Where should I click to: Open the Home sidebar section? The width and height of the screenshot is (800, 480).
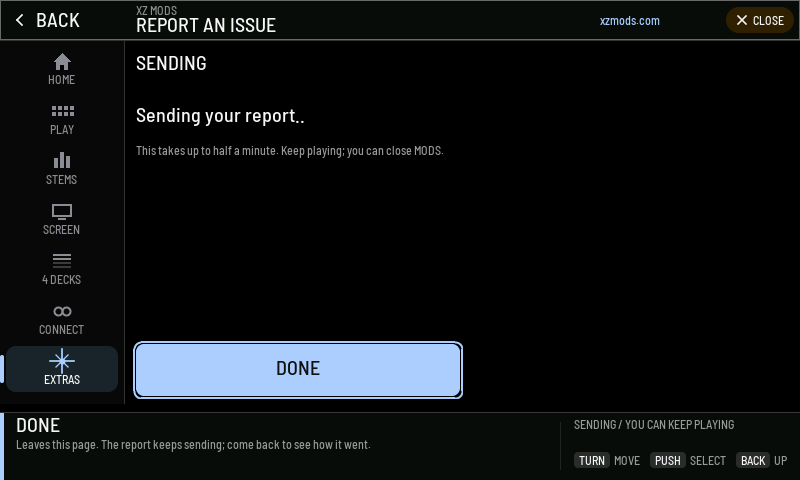coord(62,69)
